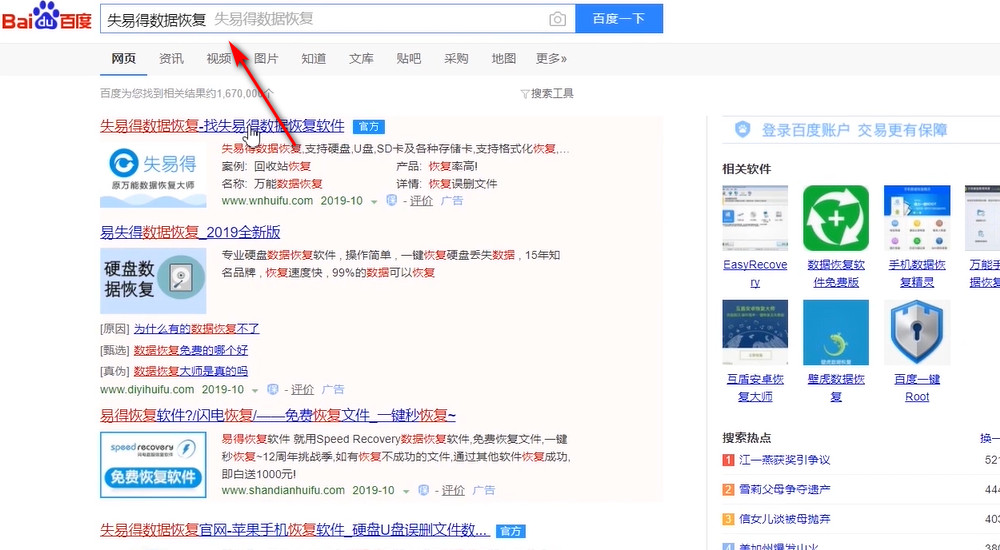The height and width of the screenshot is (550, 1000).
Task: Open the www.wnhuifu.com URL text
Action: tap(267, 200)
